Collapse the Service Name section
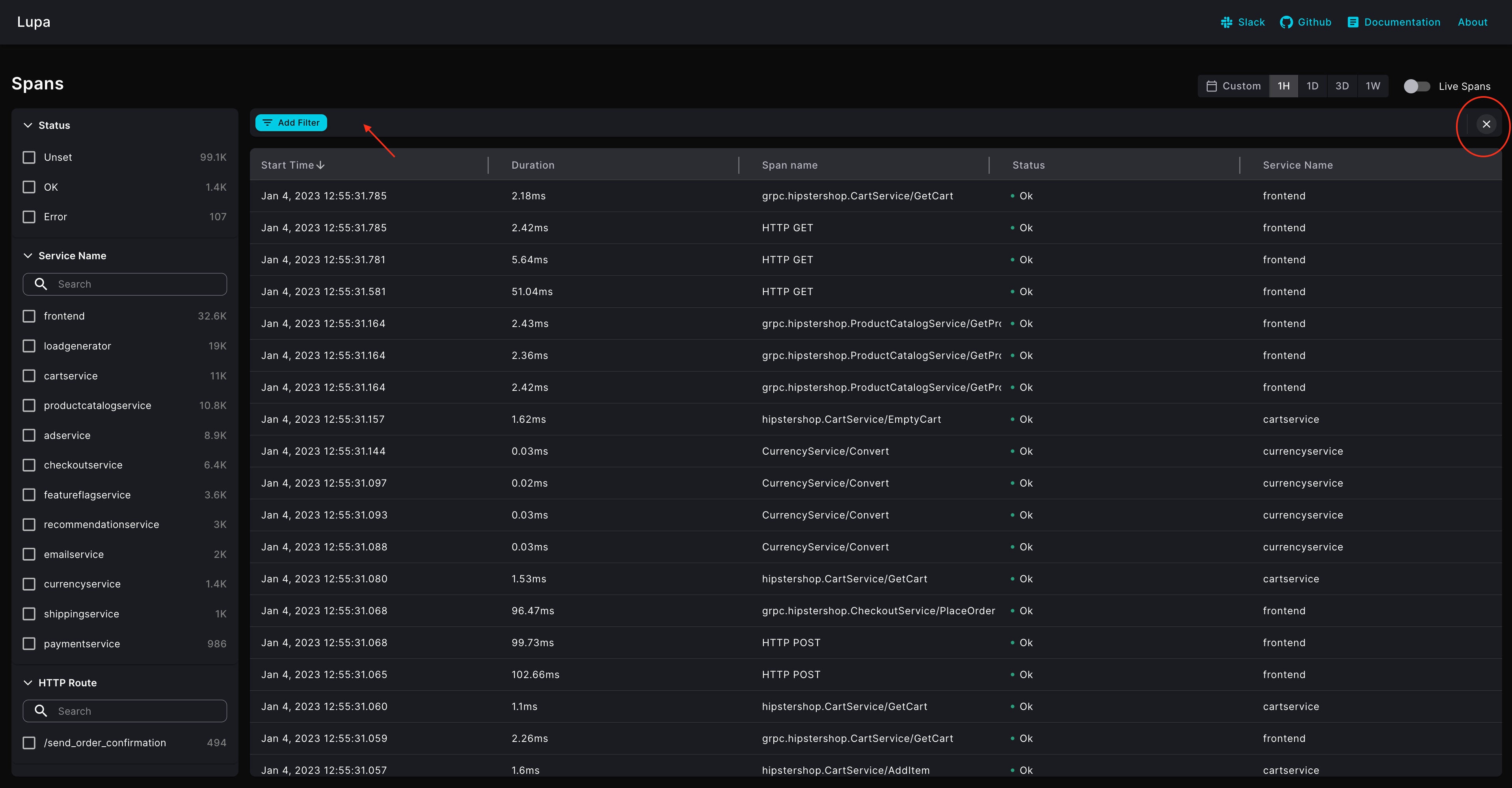Screen dimensions: 1512x788 pos(28,255)
